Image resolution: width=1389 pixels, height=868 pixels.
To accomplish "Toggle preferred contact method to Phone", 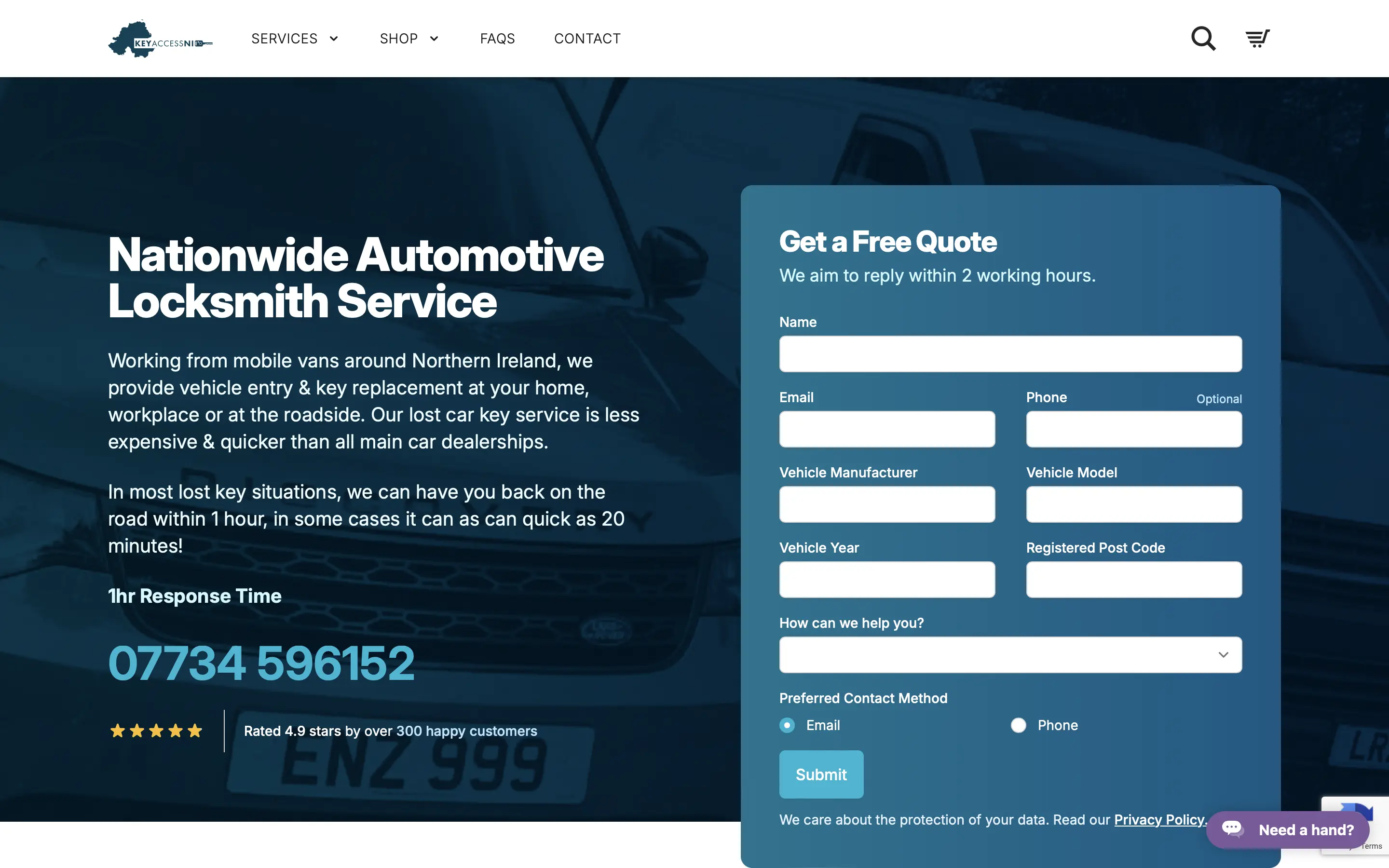I will [1018, 725].
